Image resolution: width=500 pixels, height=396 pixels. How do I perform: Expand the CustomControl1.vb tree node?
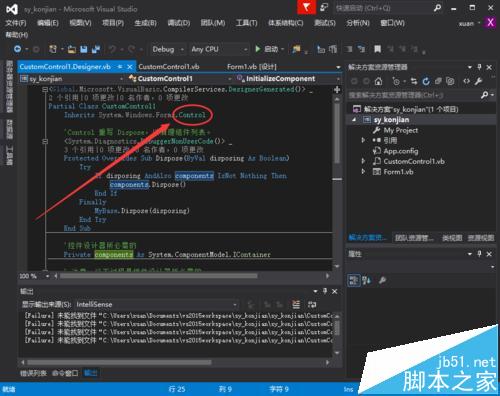(363, 161)
